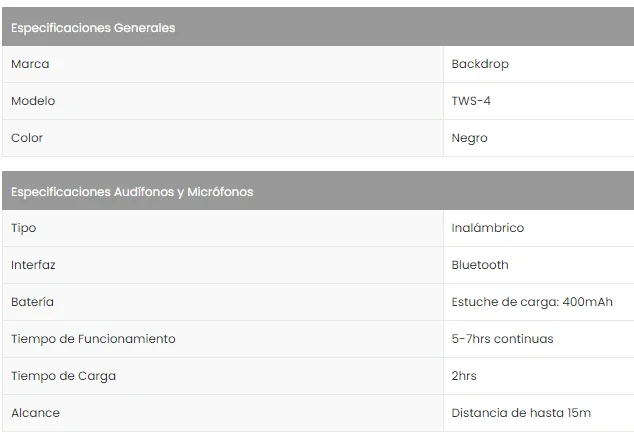Click the Inalámbrico value cell
The height and width of the screenshot is (436, 634).
487,228
